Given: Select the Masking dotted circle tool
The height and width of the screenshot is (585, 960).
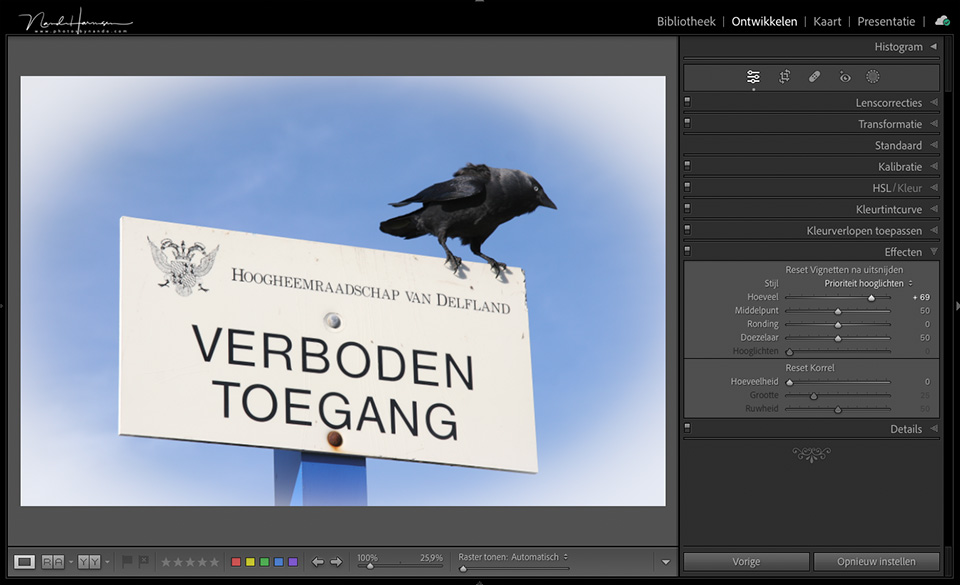Looking at the screenshot, I should [x=872, y=76].
